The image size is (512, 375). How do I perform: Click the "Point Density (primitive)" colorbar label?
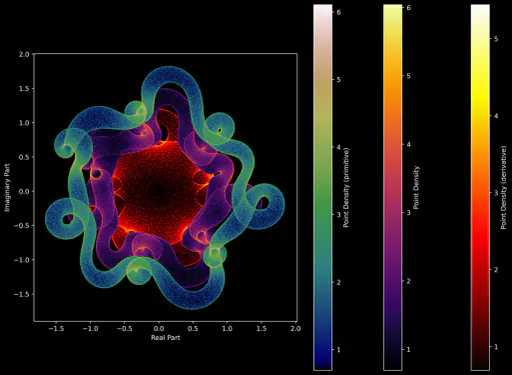point(346,188)
